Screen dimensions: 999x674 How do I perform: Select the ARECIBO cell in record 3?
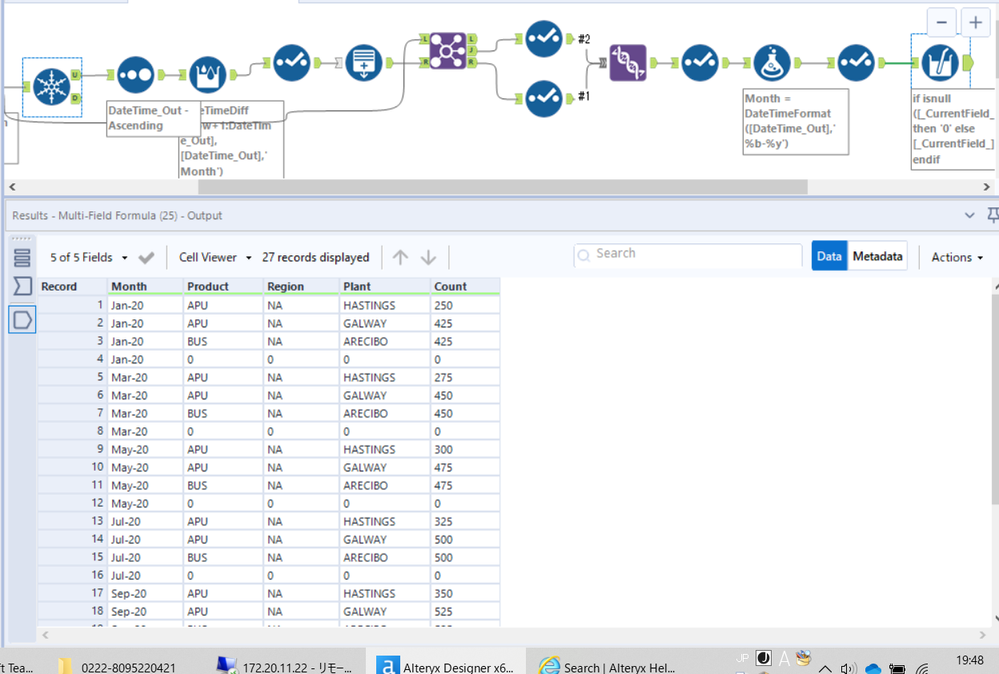[x=385, y=341]
